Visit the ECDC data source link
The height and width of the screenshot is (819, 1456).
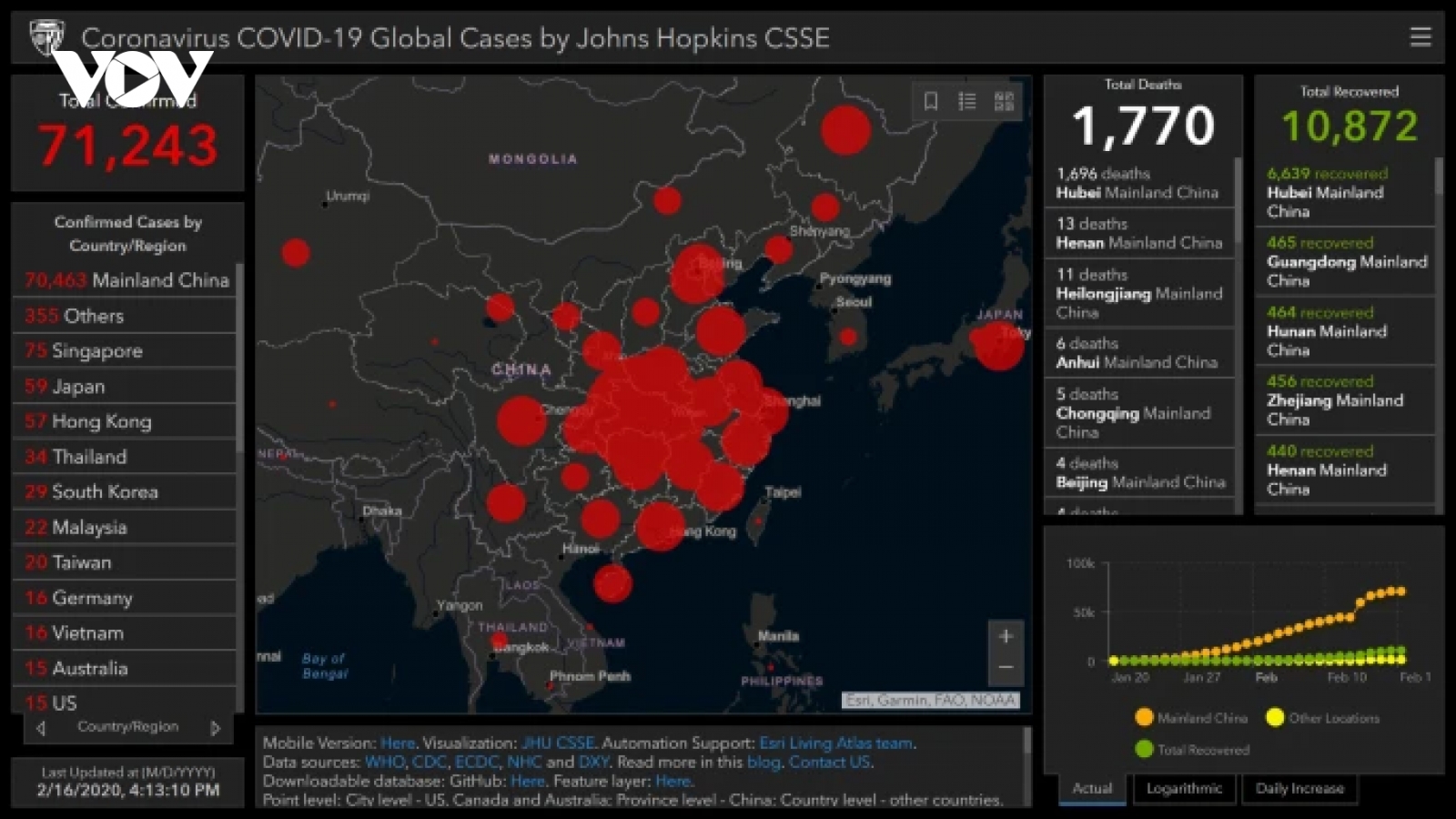pyautogui.click(x=477, y=762)
